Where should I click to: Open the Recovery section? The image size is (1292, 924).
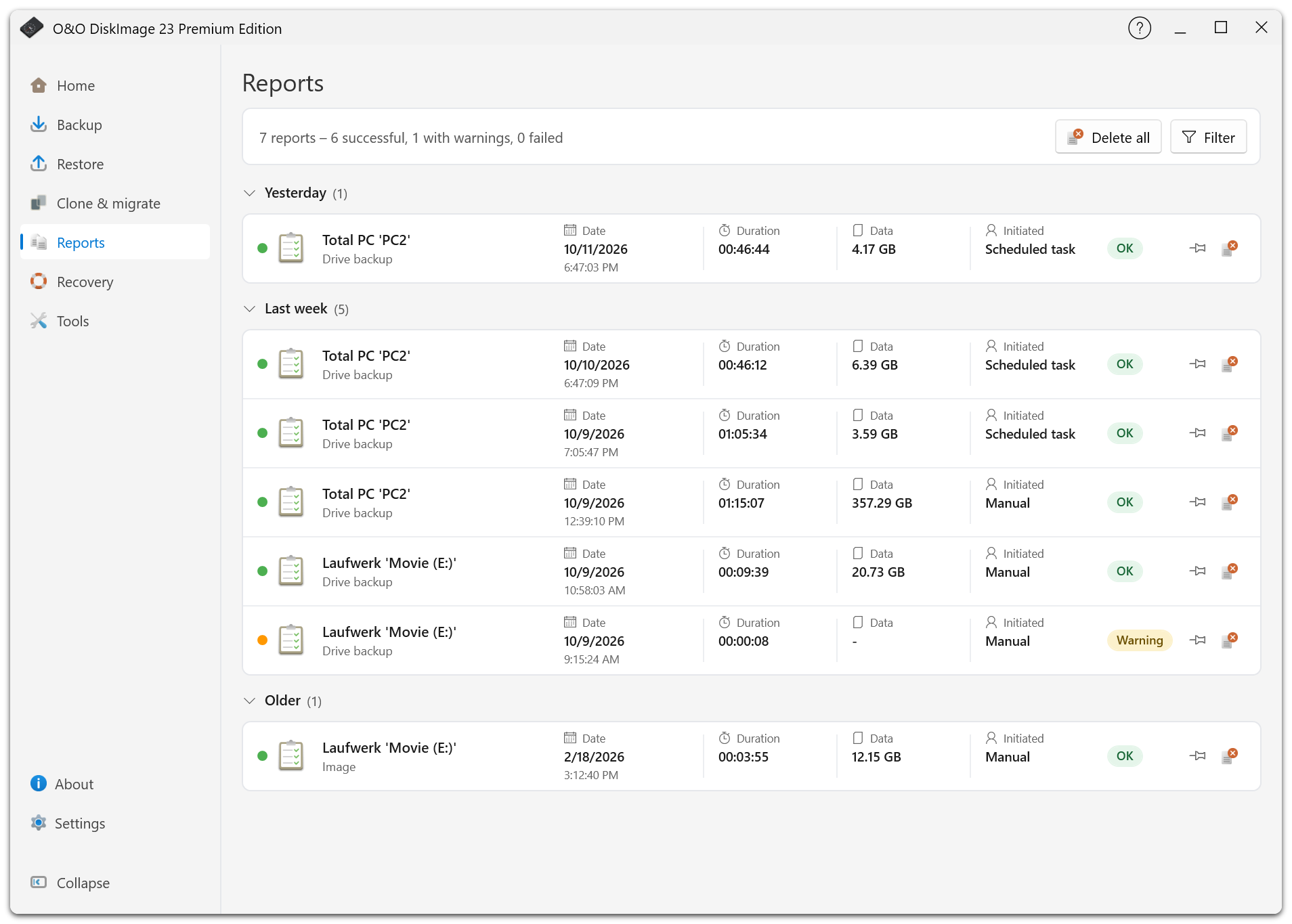(115, 282)
